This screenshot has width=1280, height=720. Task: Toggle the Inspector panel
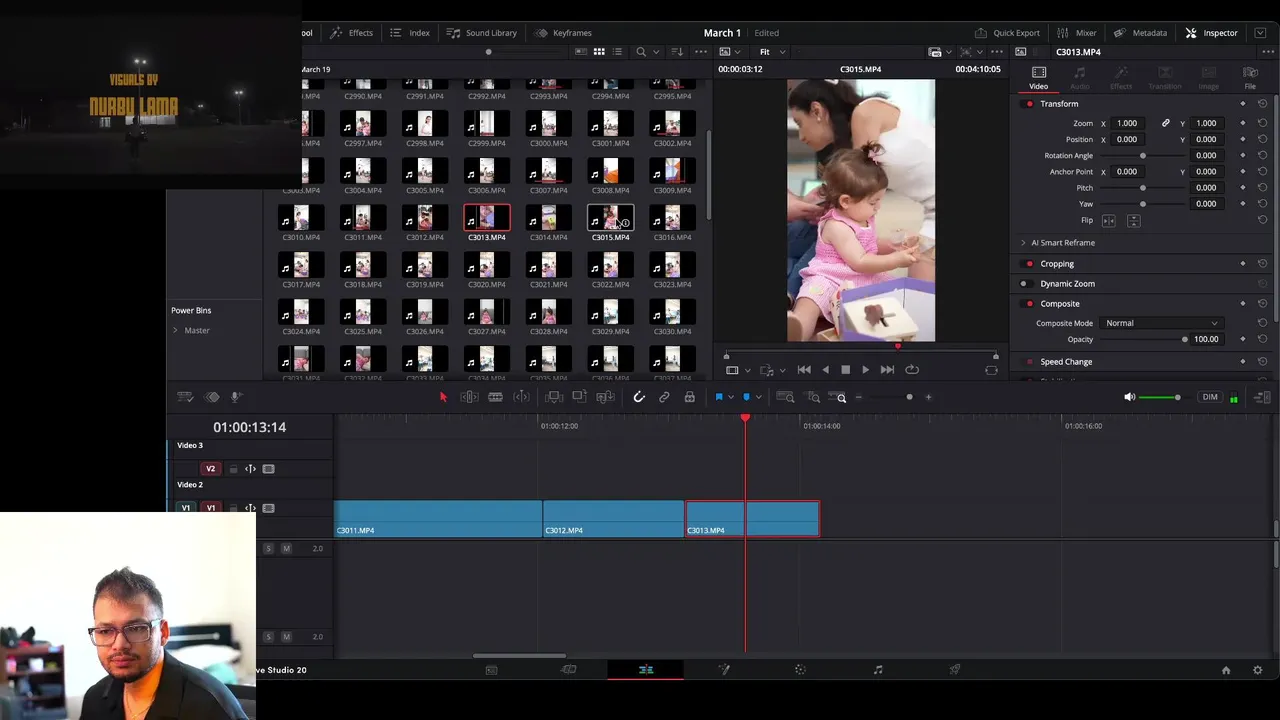point(1211,33)
